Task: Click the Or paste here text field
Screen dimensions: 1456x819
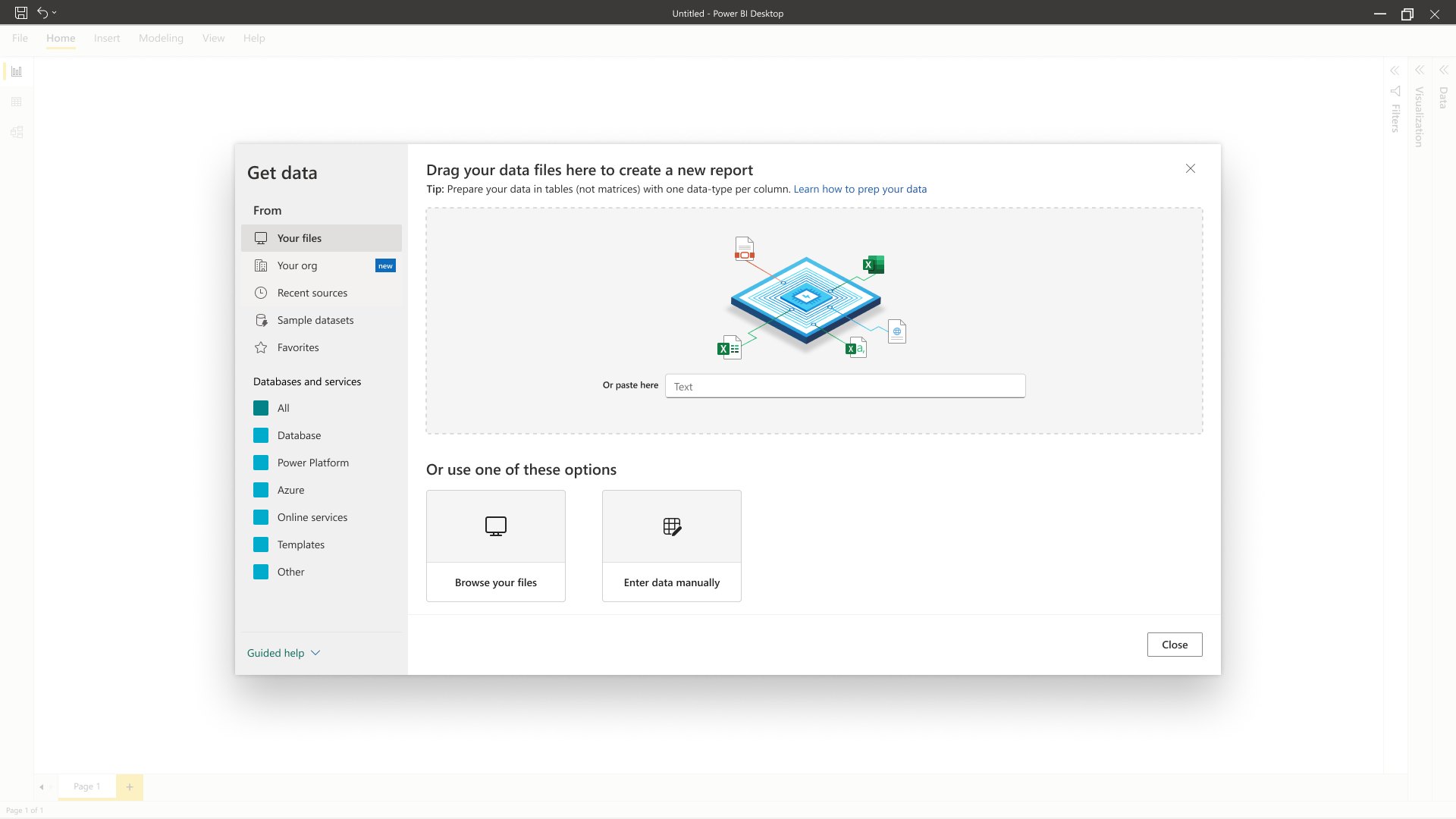Action: click(x=845, y=386)
